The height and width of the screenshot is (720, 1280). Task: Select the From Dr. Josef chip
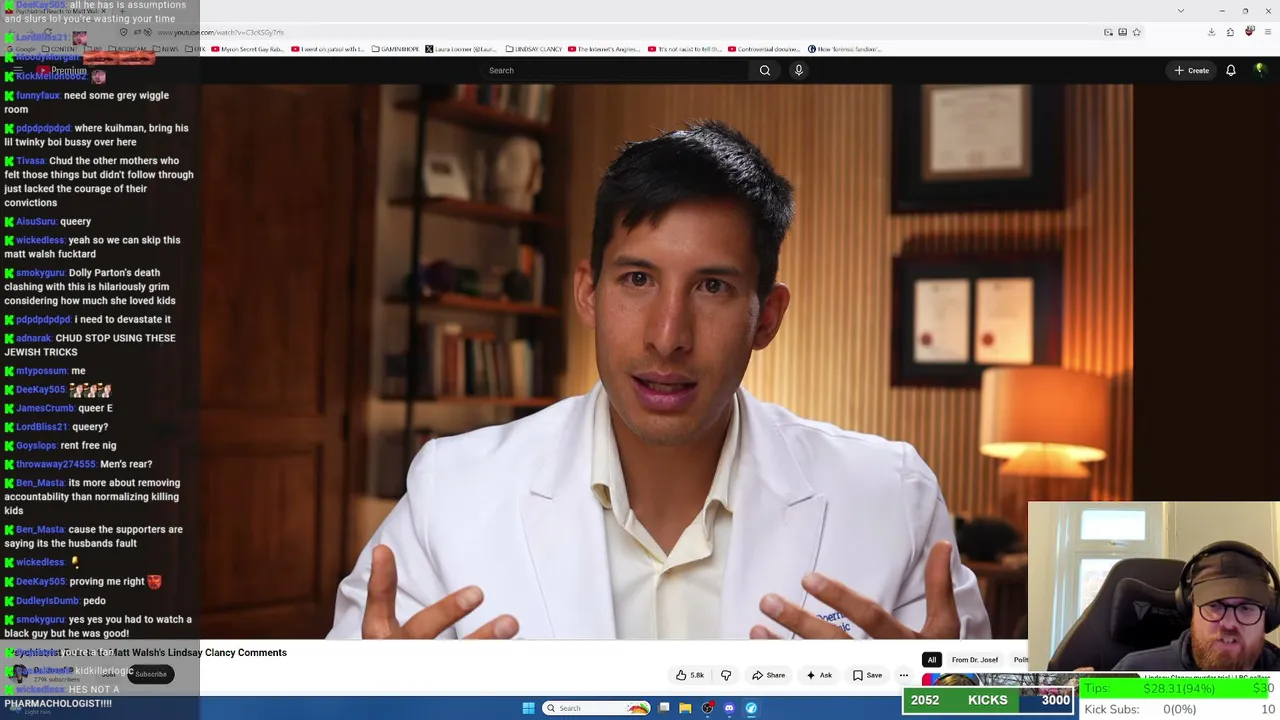[x=975, y=660]
